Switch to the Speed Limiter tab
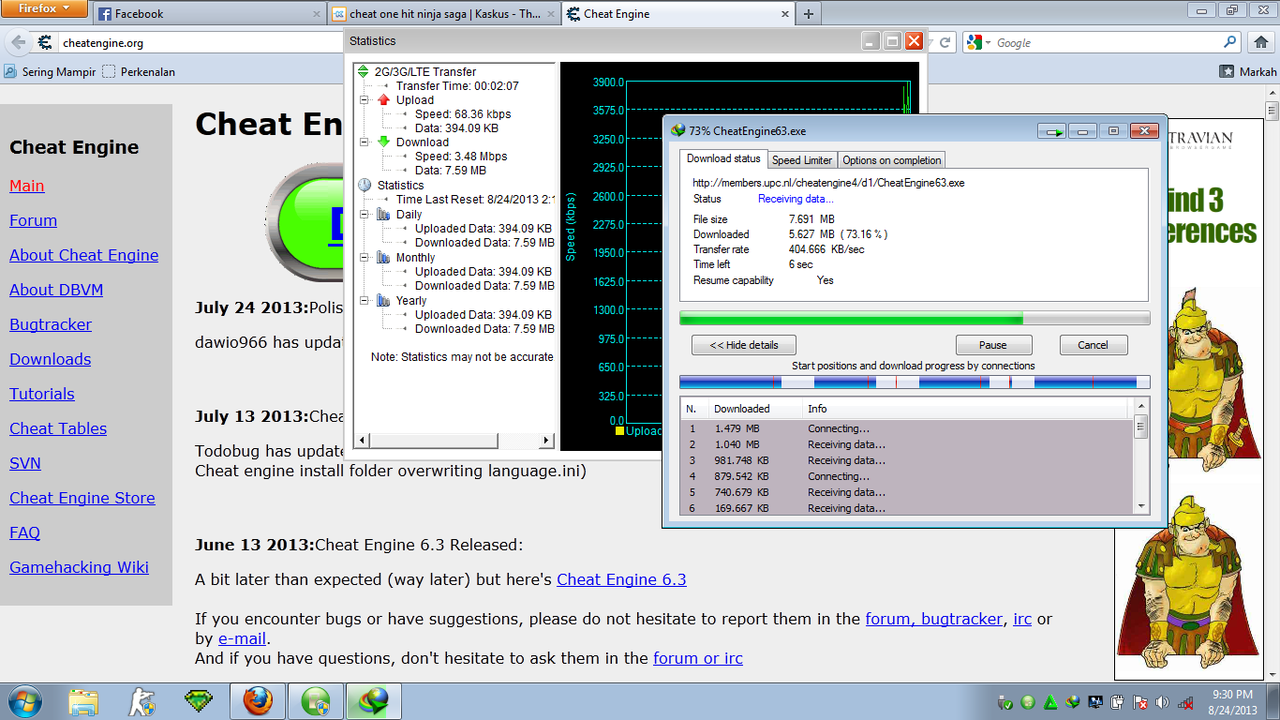 801,160
